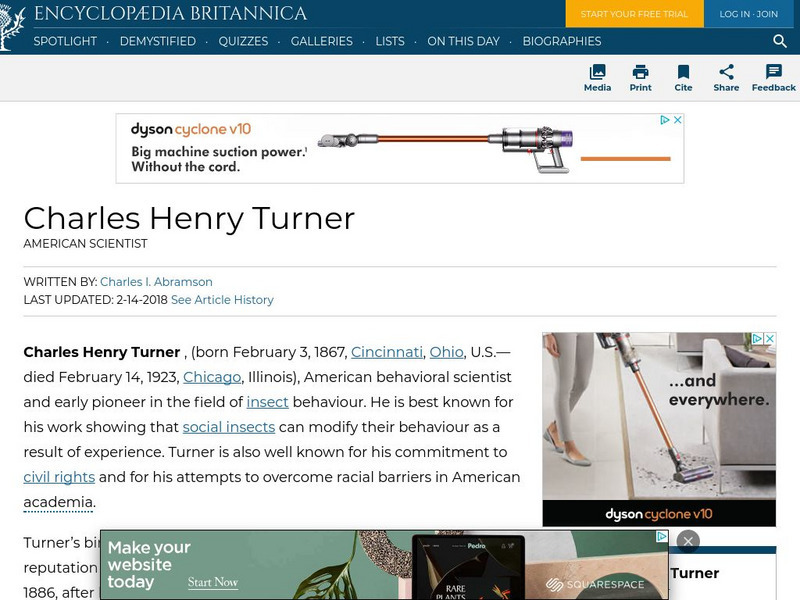800x600 pixels.
Task: Navigate to the On This Day section
Action: (x=463, y=42)
